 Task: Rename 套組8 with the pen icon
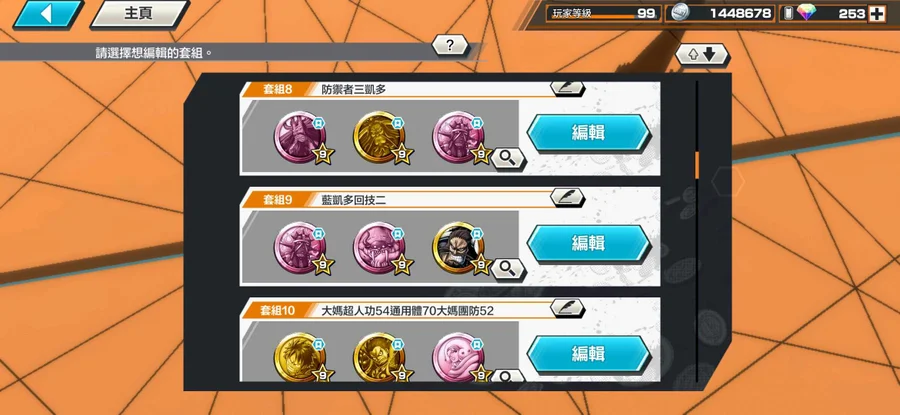tap(567, 88)
